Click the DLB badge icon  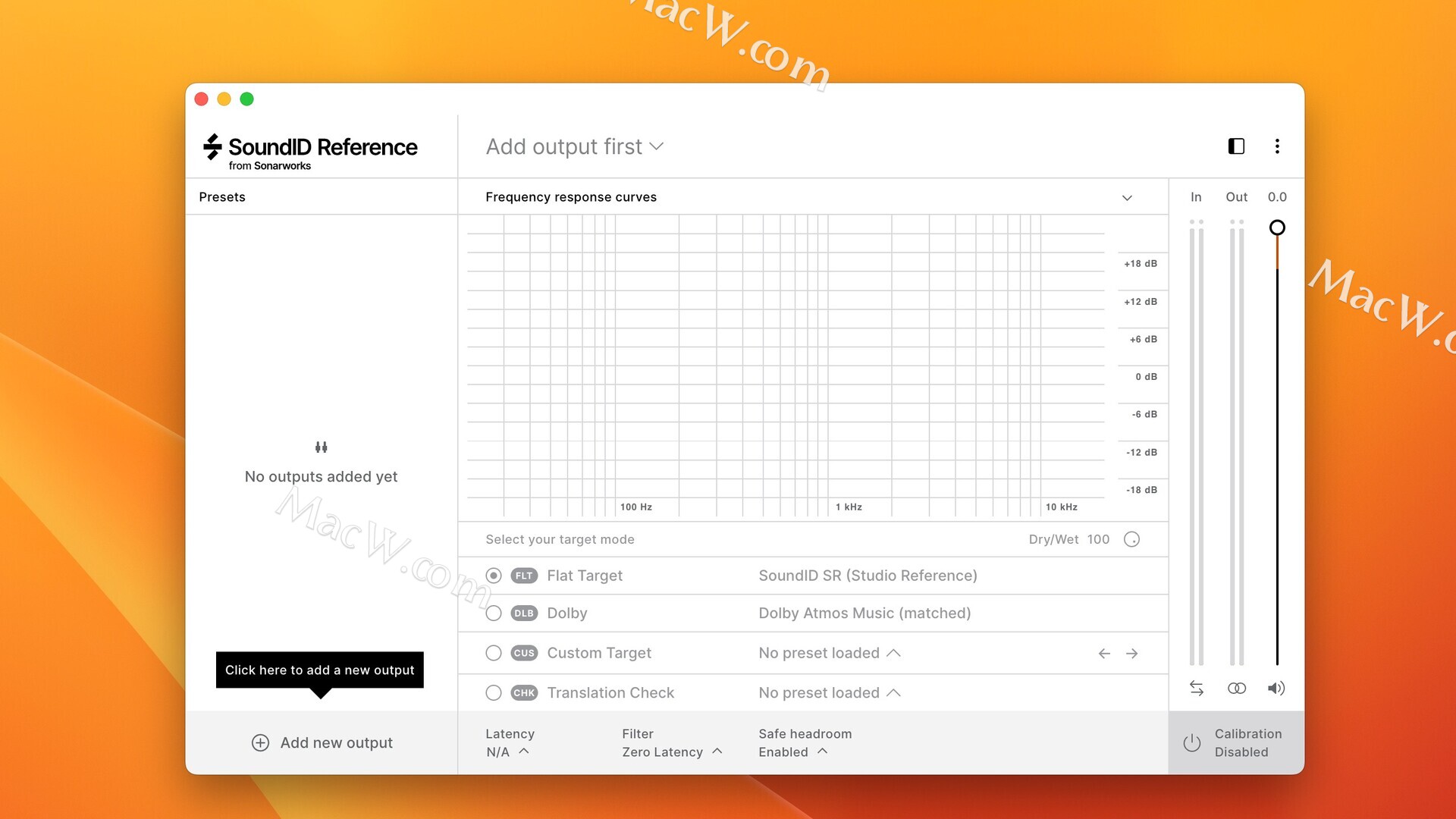click(x=524, y=613)
